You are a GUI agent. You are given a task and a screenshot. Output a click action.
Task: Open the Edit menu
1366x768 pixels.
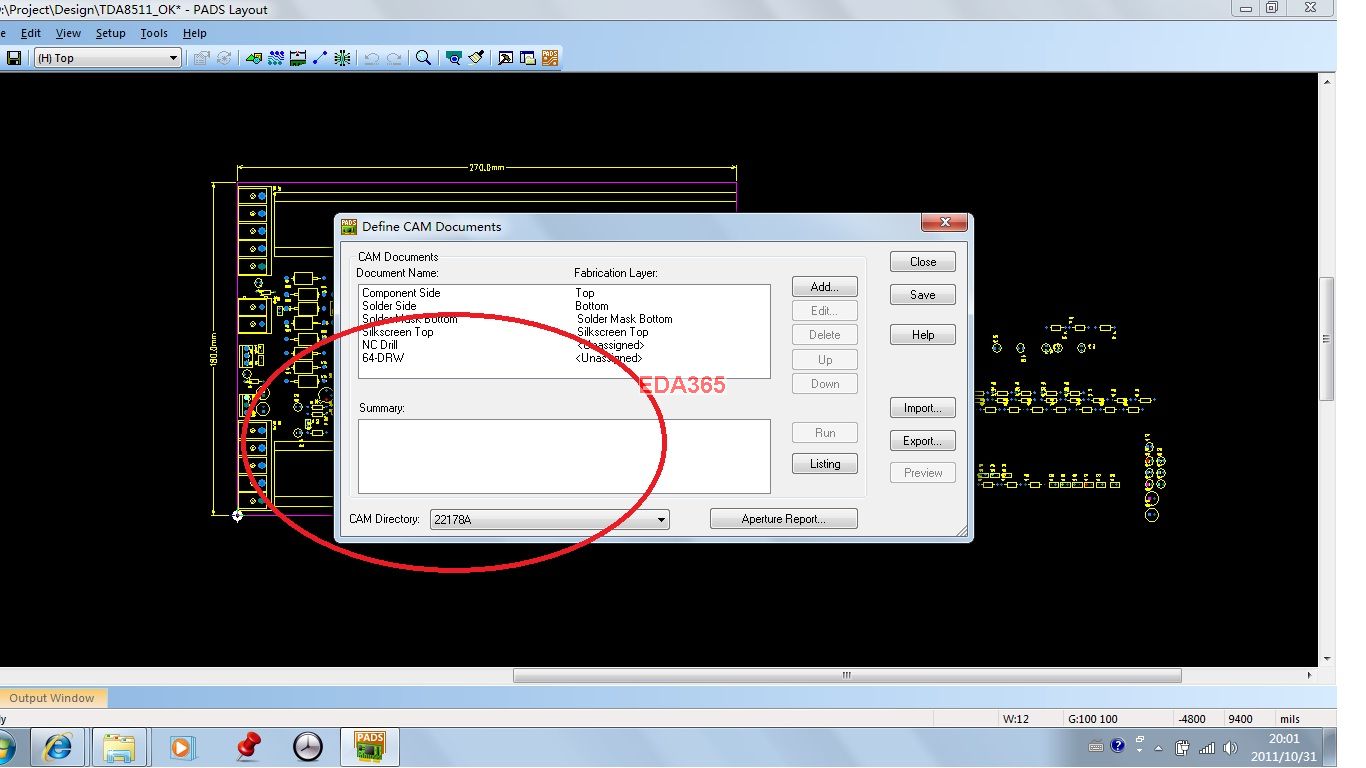[31, 33]
